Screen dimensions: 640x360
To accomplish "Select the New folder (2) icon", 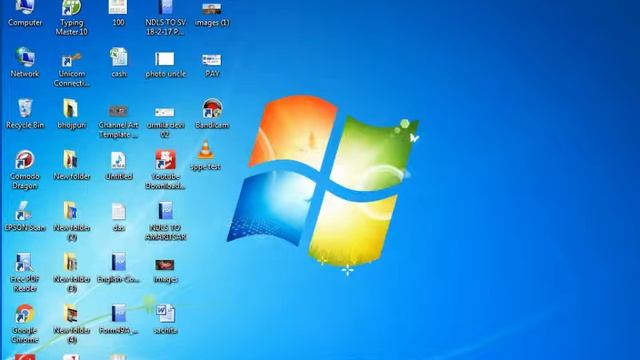I will pyautogui.click(x=71, y=221).
